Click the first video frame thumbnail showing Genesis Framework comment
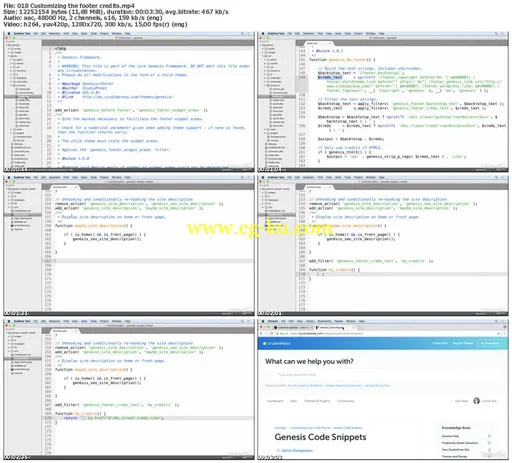The image size is (512, 463). pos(129,102)
